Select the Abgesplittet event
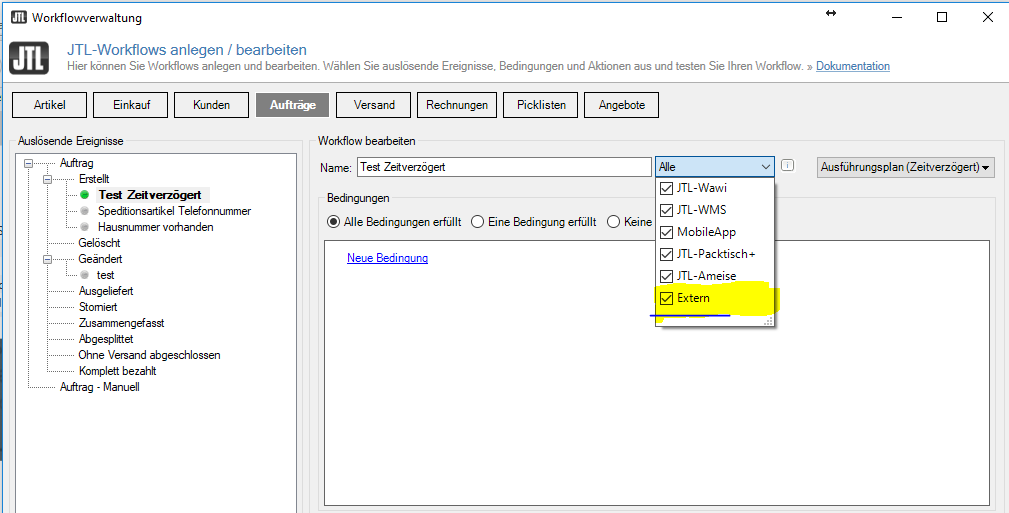This screenshot has width=1009, height=513. pos(106,339)
